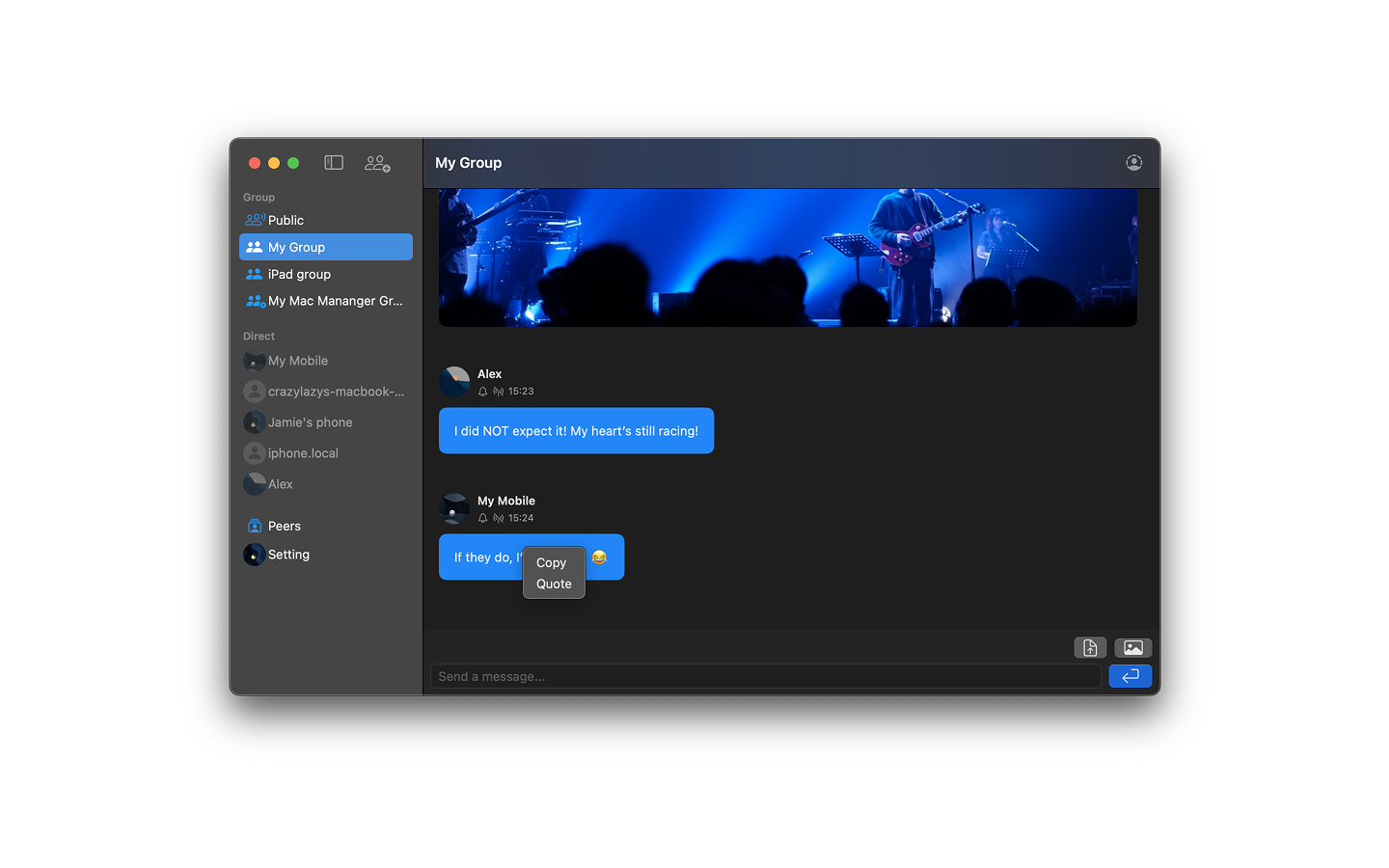Viewport: 1389px width, 868px height.
Task: Open the Peers section
Action: click(x=326, y=526)
